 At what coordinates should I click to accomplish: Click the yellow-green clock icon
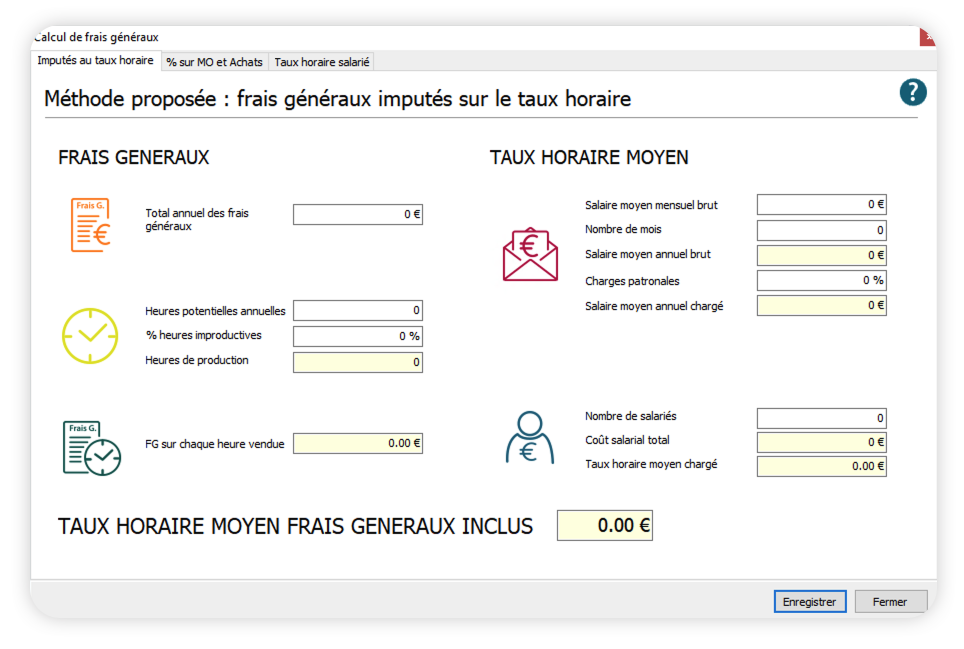tap(90, 336)
